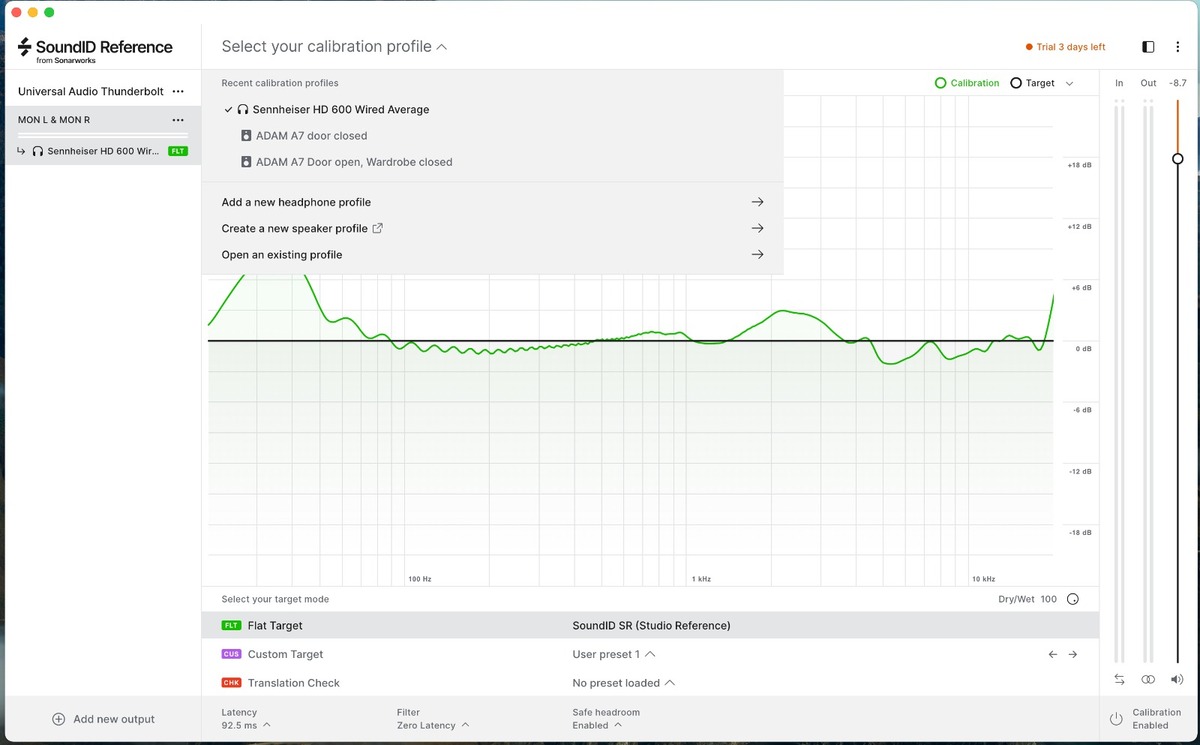Click the swap channels arrows icon
The image size is (1200, 745).
pos(1119,679)
